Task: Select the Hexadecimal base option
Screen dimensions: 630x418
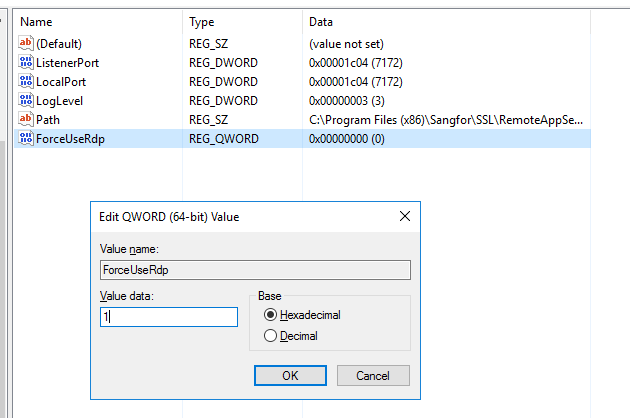Action: [x=270, y=315]
